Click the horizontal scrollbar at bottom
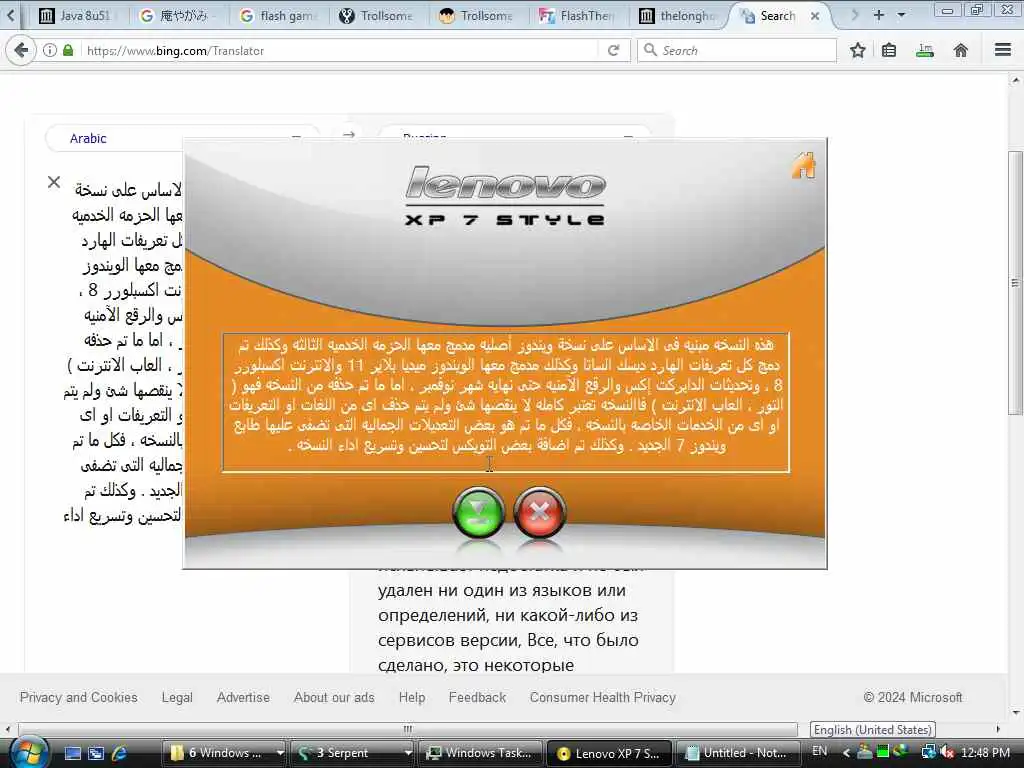Image resolution: width=1024 pixels, height=768 pixels. point(408,729)
